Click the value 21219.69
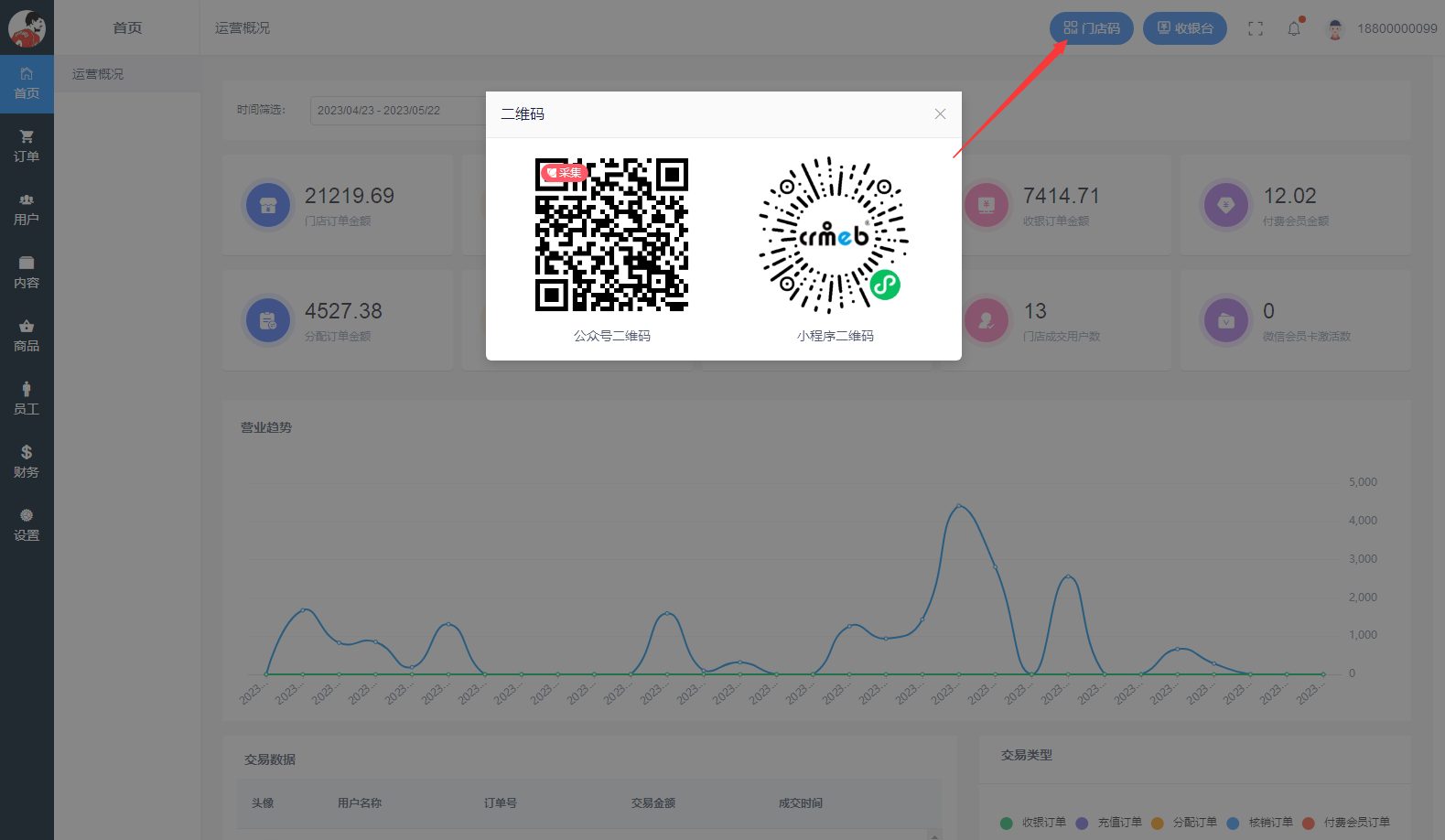 [x=350, y=196]
